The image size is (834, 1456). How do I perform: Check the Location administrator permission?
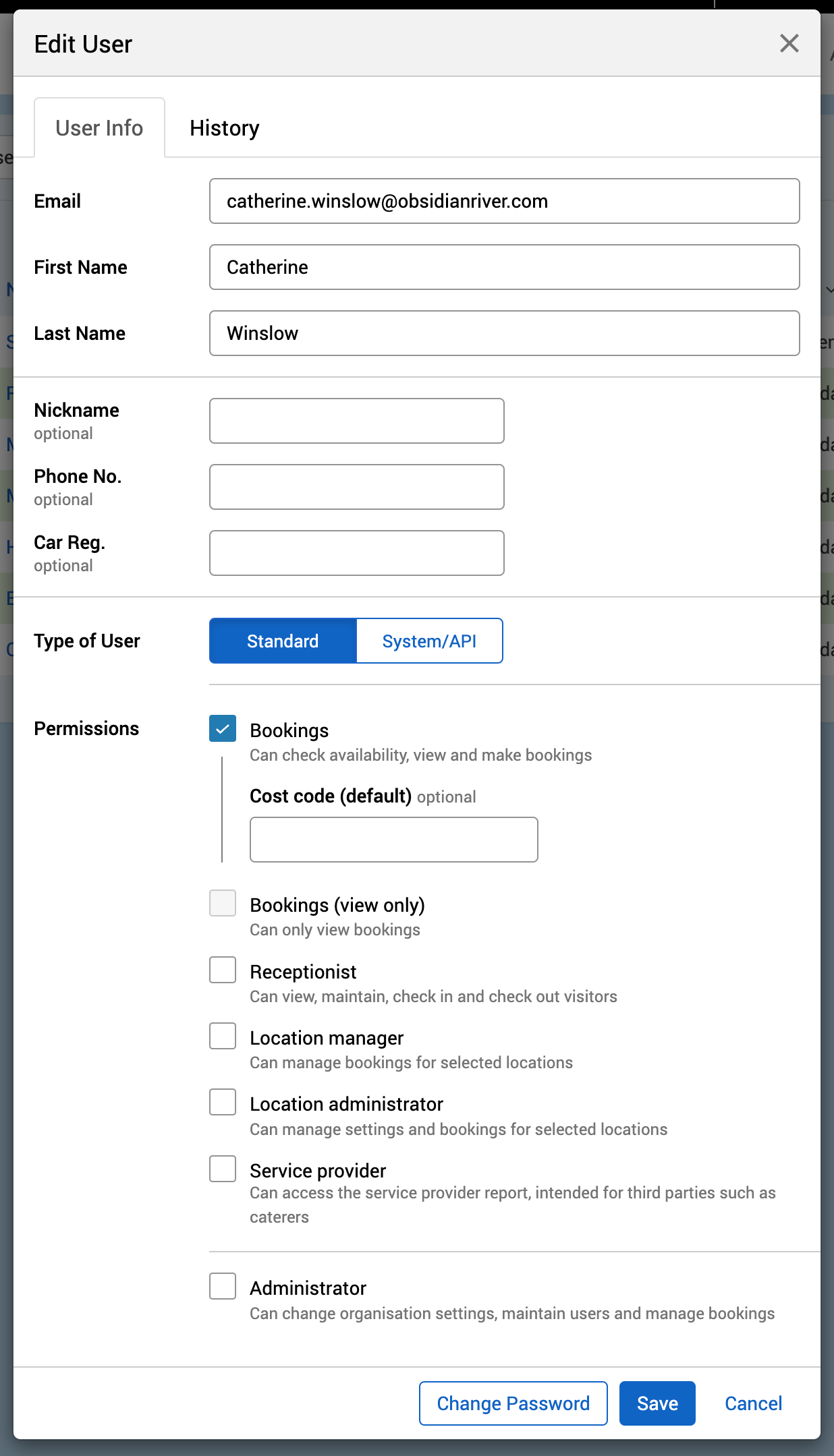[223, 1103]
